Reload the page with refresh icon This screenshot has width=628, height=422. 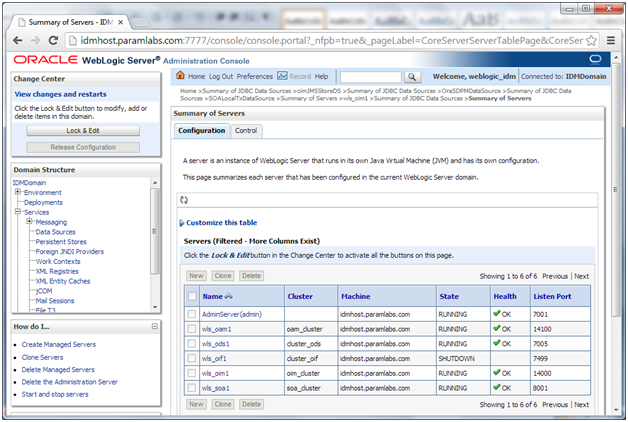[x=53, y=40]
